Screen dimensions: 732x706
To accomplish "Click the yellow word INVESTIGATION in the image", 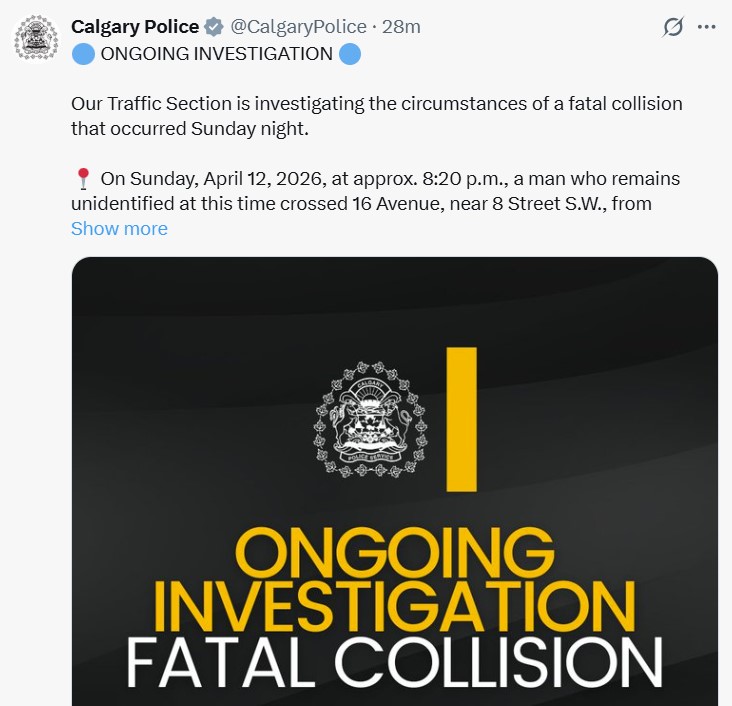I will tap(393, 605).
